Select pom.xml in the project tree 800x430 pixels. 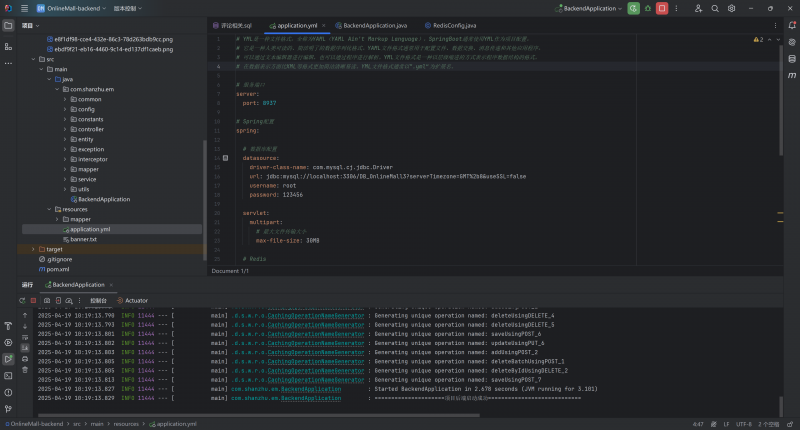pos(58,269)
